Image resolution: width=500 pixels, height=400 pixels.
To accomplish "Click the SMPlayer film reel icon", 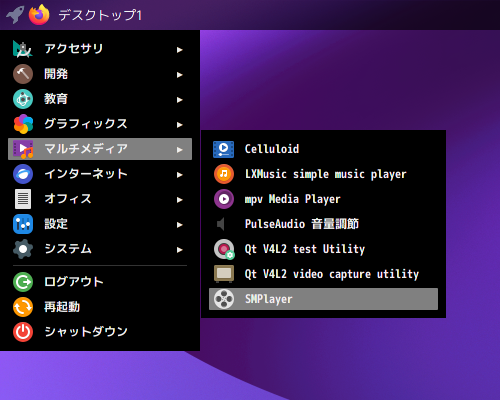I will pyautogui.click(x=224, y=299).
